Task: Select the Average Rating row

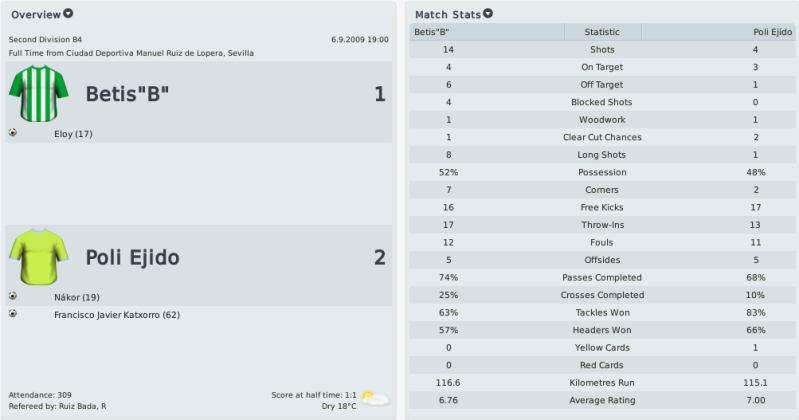Action: tap(603, 400)
